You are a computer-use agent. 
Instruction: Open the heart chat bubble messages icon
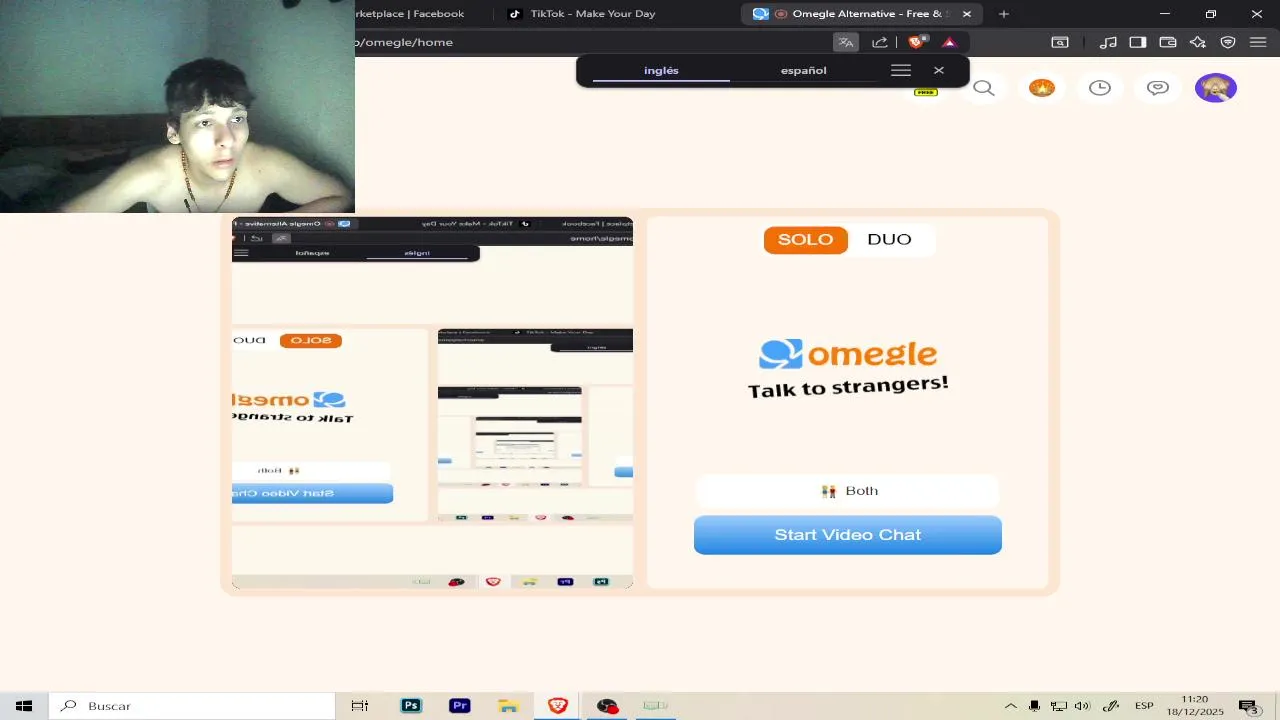(1158, 88)
